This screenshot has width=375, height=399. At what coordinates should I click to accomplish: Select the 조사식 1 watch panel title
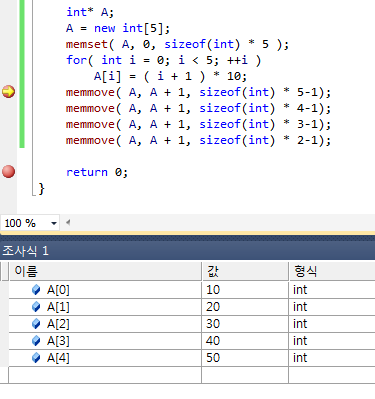[25, 251]
